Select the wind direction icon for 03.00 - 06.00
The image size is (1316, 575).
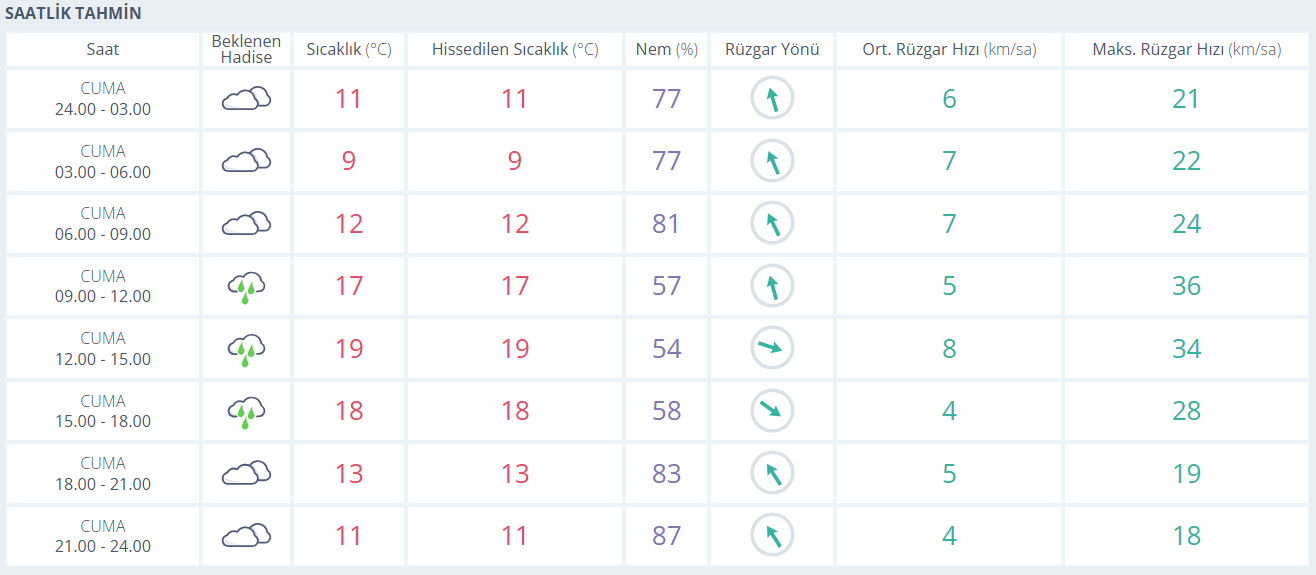[772, 160]
